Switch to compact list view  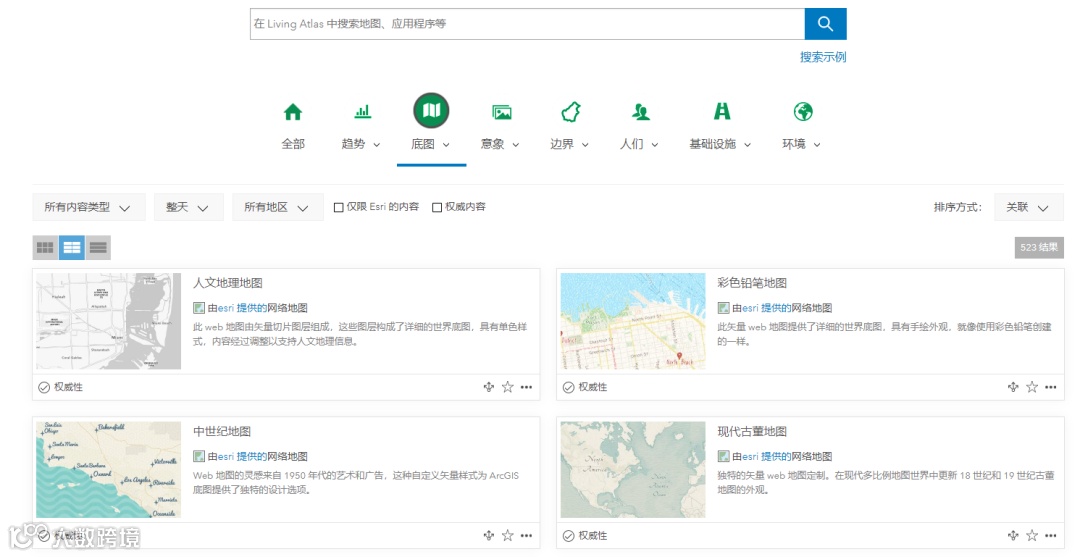(98, 248)
